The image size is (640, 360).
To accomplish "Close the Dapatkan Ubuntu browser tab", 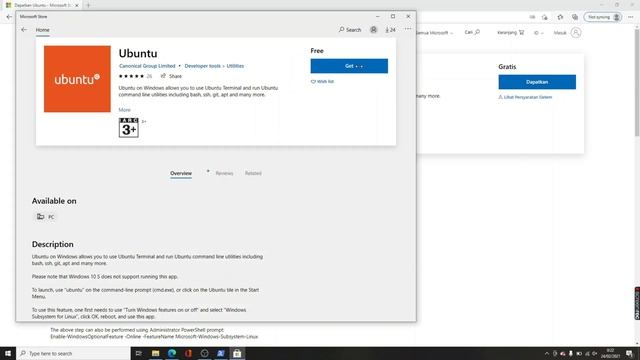I will click(x=76, y=5).
